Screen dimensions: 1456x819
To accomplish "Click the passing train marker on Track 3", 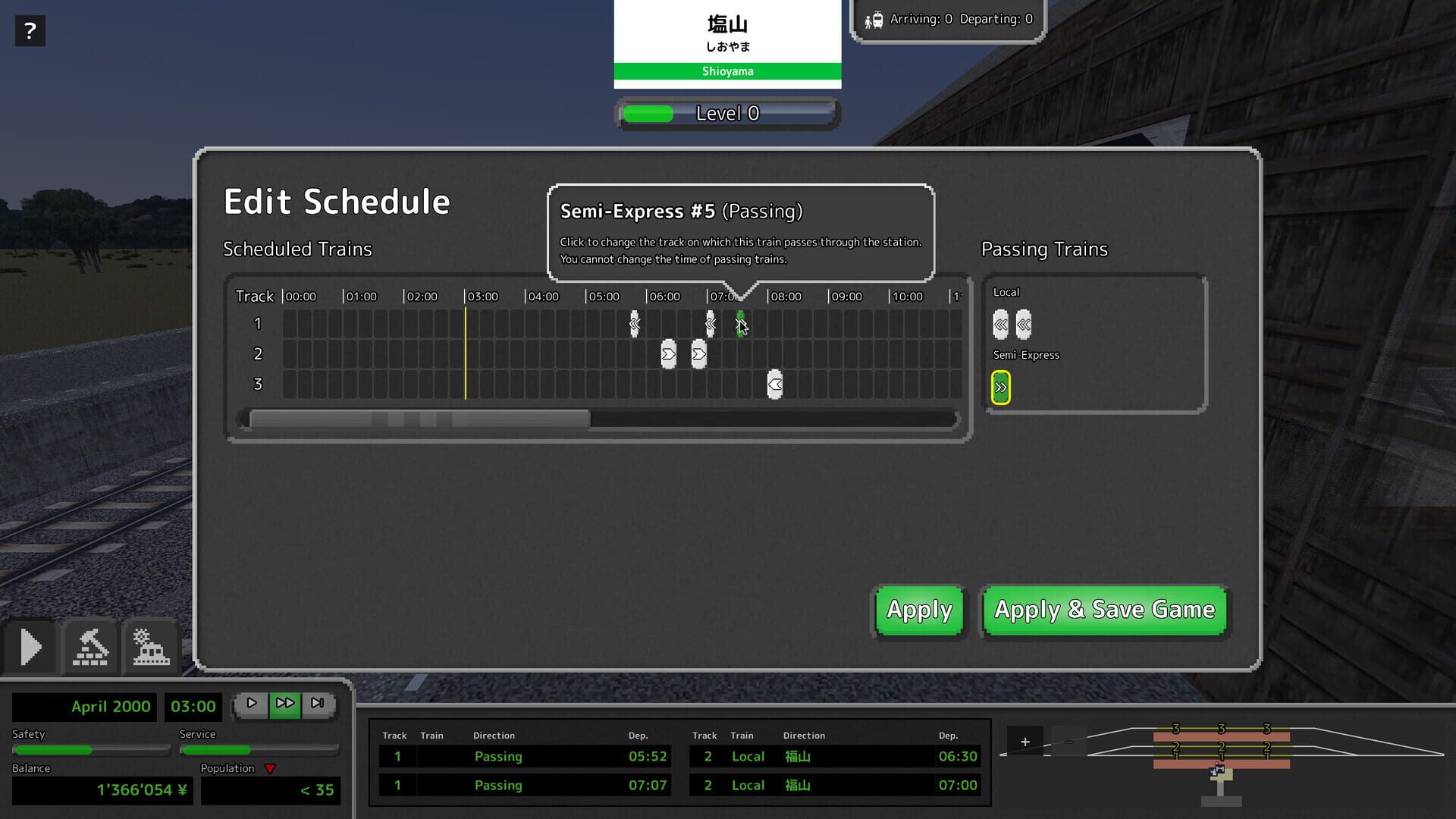I will [x=774, y=384].
